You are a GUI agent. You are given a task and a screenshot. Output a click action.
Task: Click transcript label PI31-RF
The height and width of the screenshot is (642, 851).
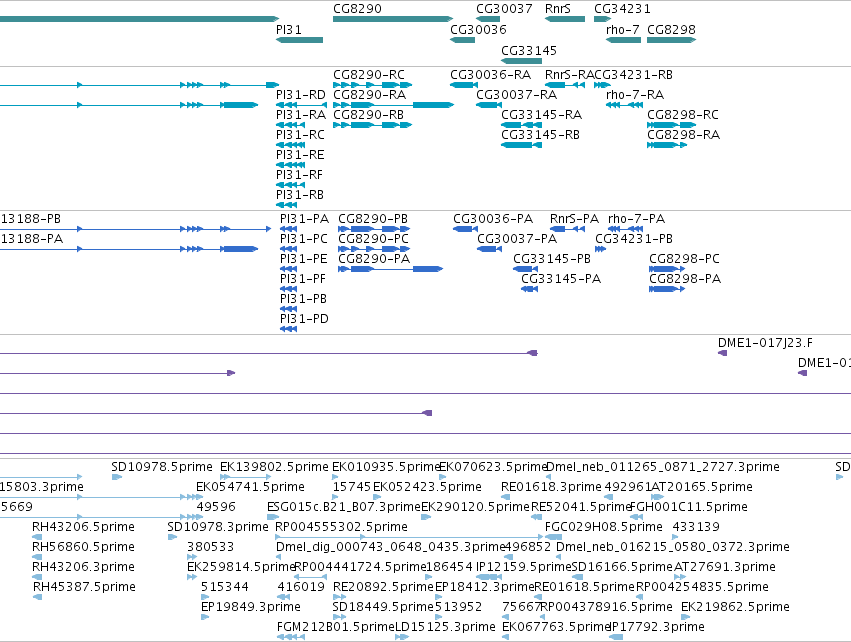tap(299, 175)
